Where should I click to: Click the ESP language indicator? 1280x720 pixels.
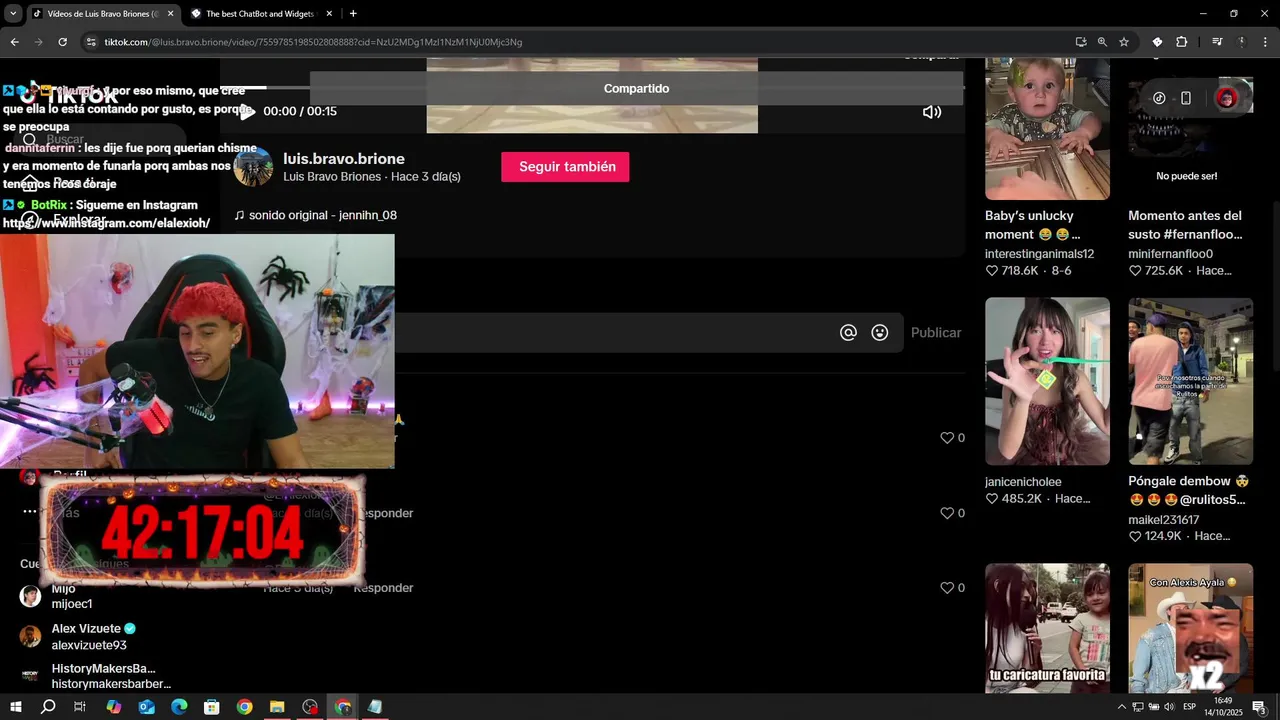[1190, 707]
